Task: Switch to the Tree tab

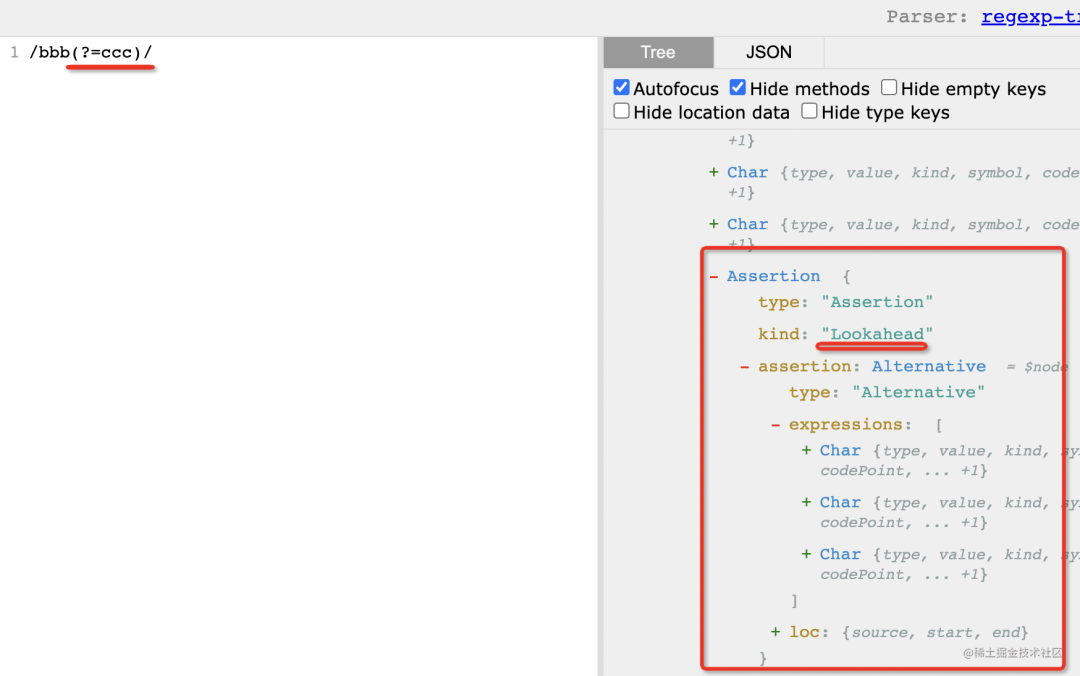Action: (x=658, y=53)
